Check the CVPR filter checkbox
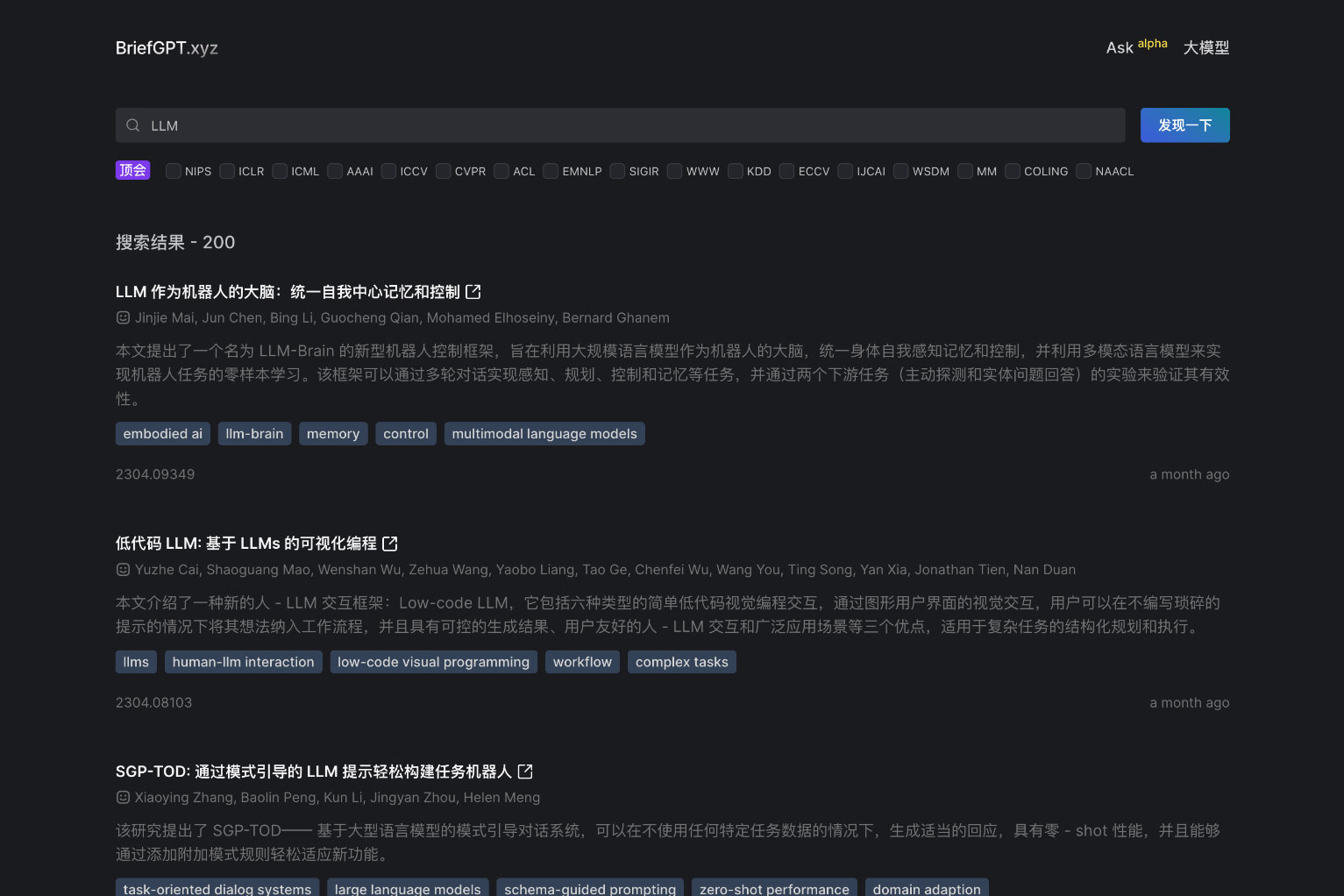 click(443, 170)
